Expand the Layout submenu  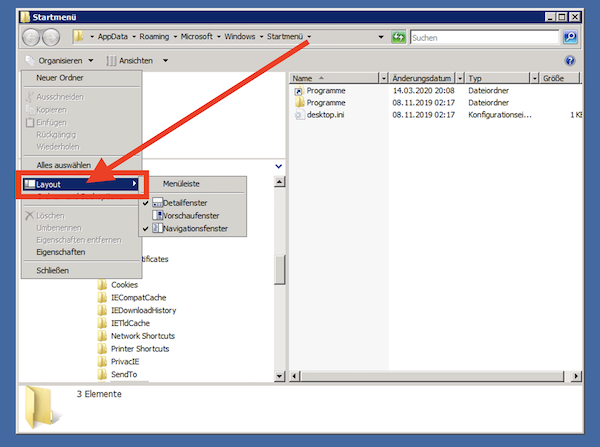point(80,184)
